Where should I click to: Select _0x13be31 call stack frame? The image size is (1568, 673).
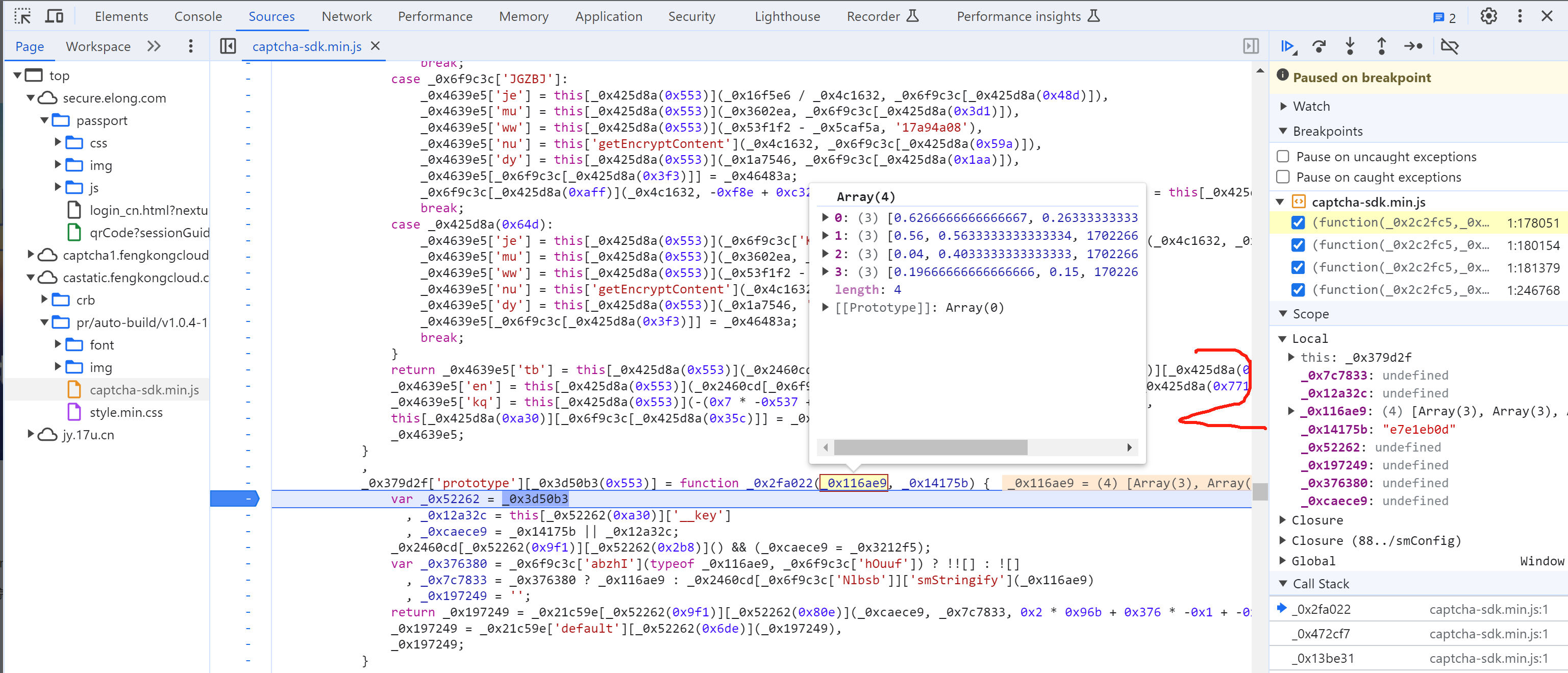click(x=1420, y=659)
